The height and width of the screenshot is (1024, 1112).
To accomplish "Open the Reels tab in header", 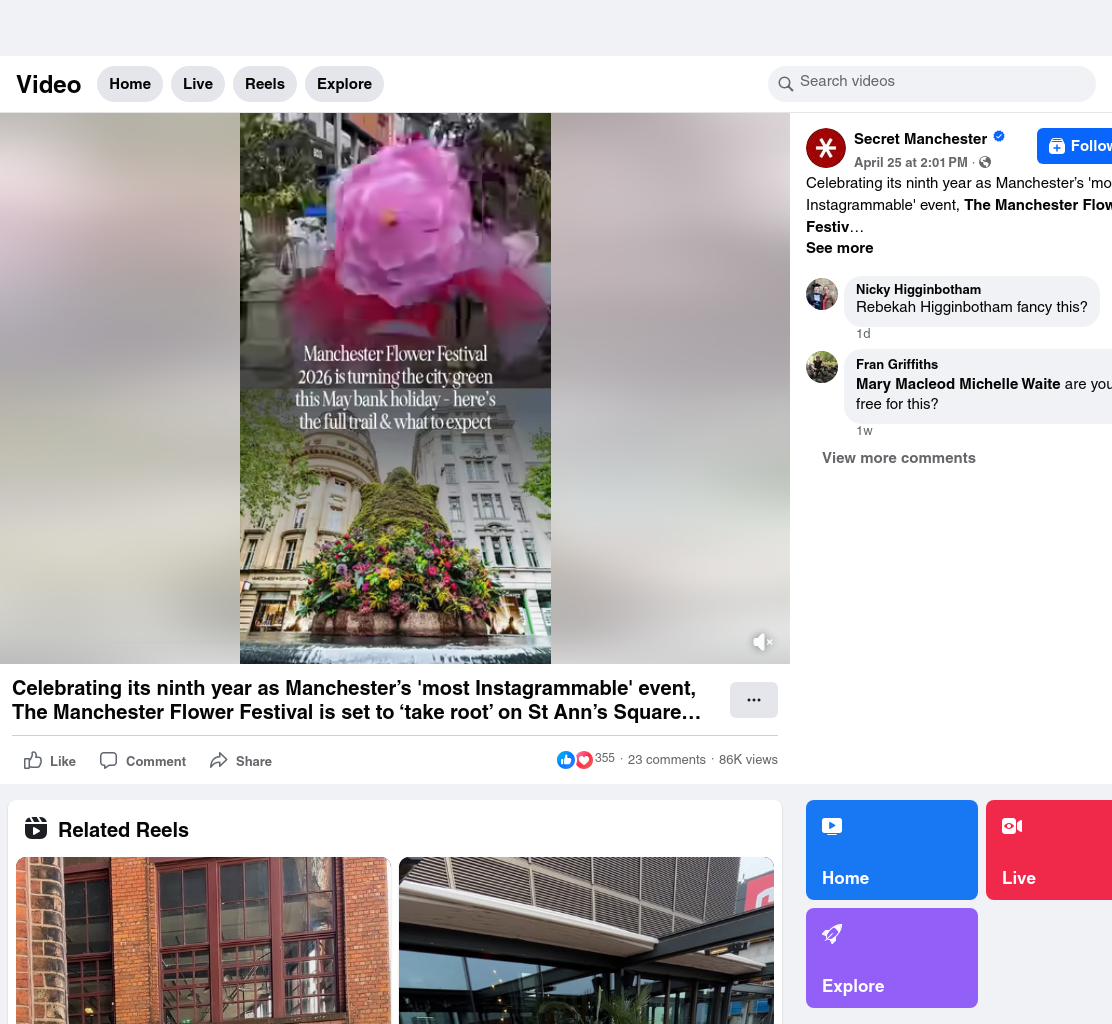I will click(x=265, y=84).
